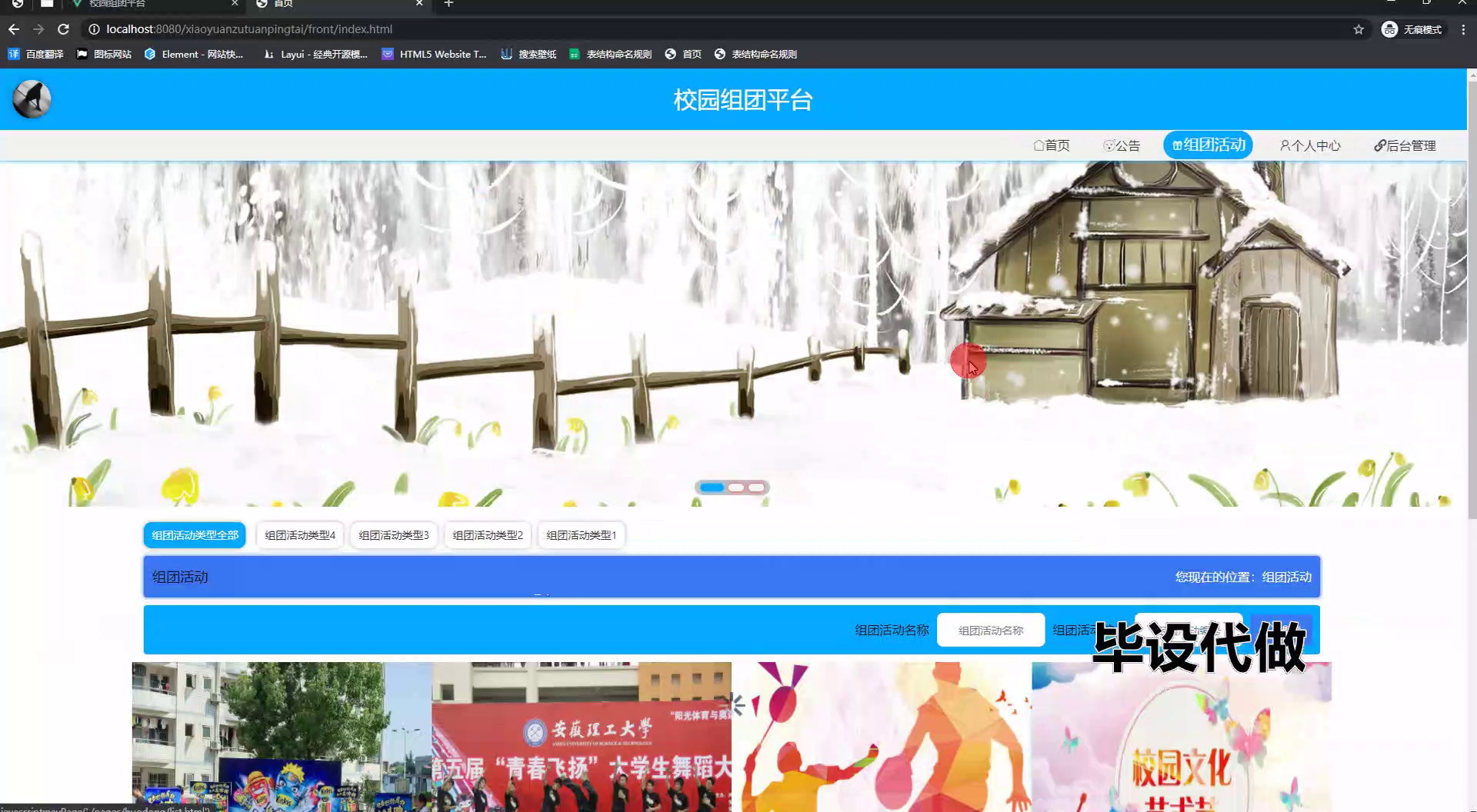Open the 百度翻译 bookmark
This screenshot has width=1477, height=812.
pos(35,54)
